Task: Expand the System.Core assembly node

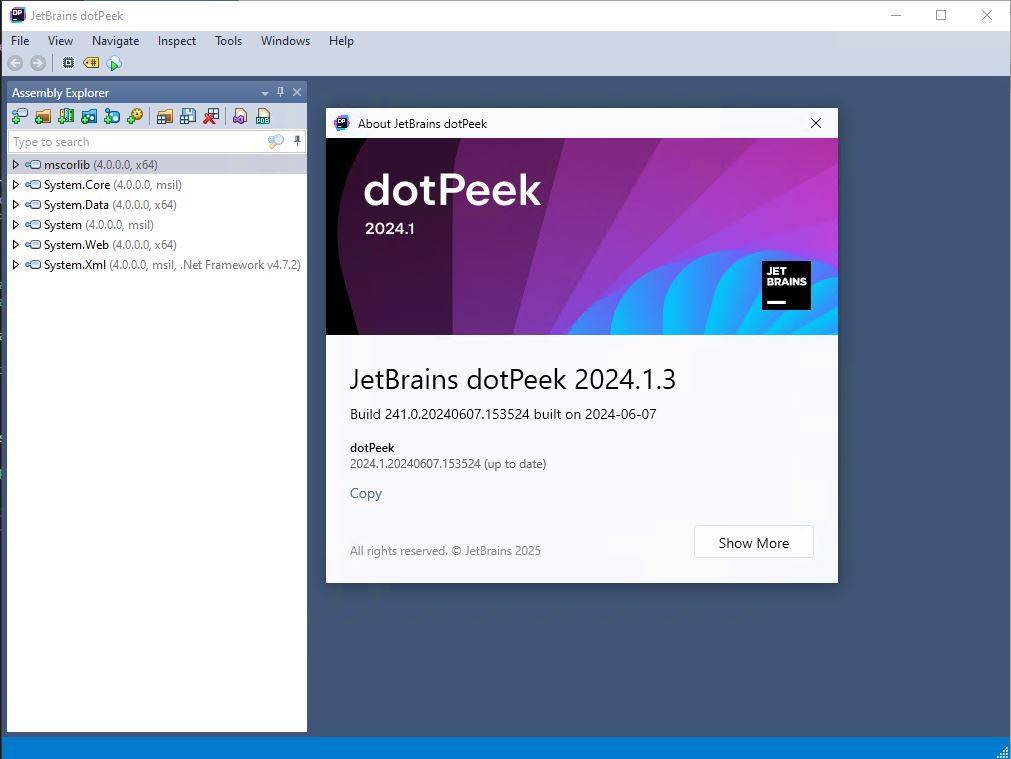Action: pos(15,184)
